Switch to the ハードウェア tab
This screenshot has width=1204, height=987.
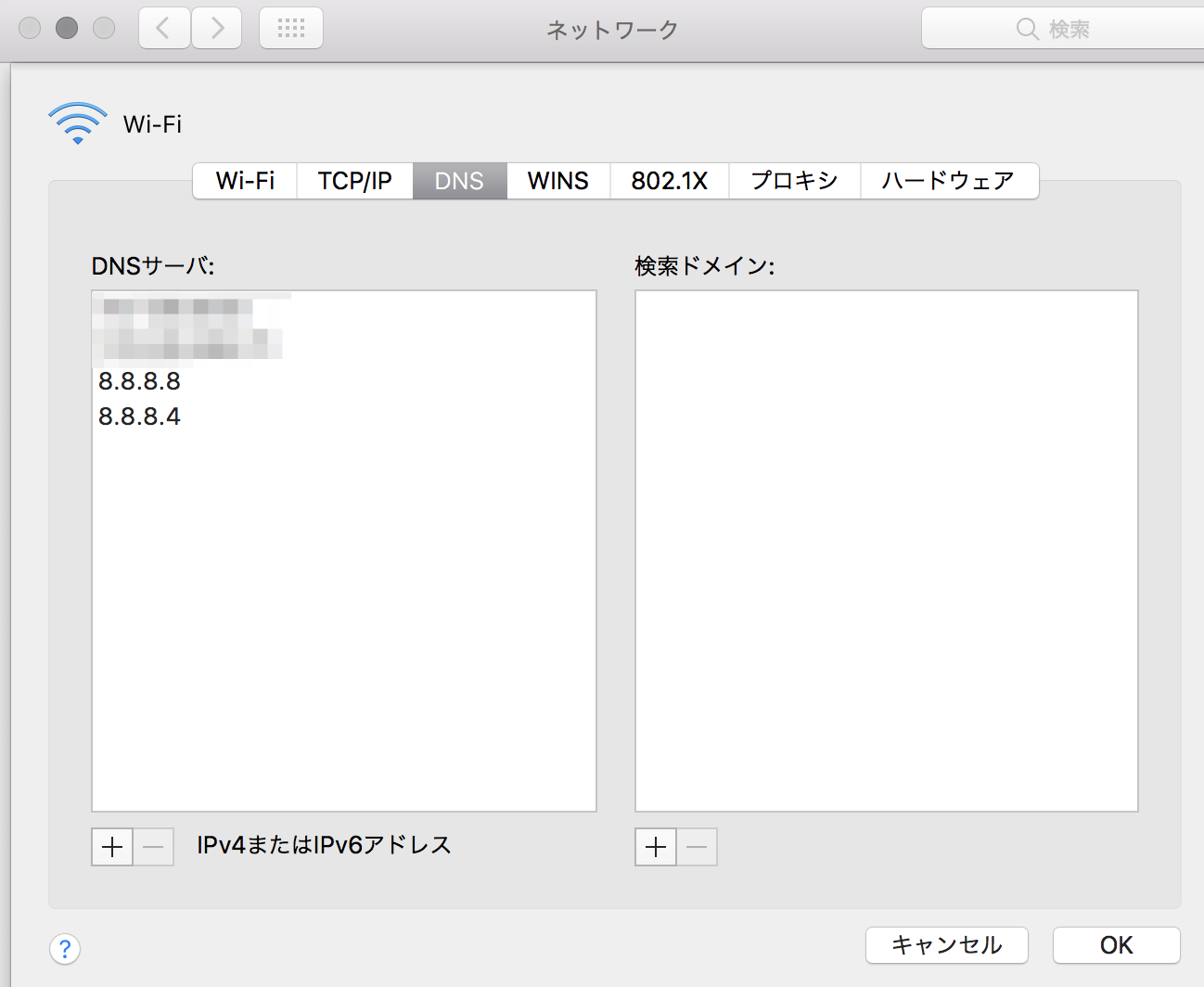point(950,181)
